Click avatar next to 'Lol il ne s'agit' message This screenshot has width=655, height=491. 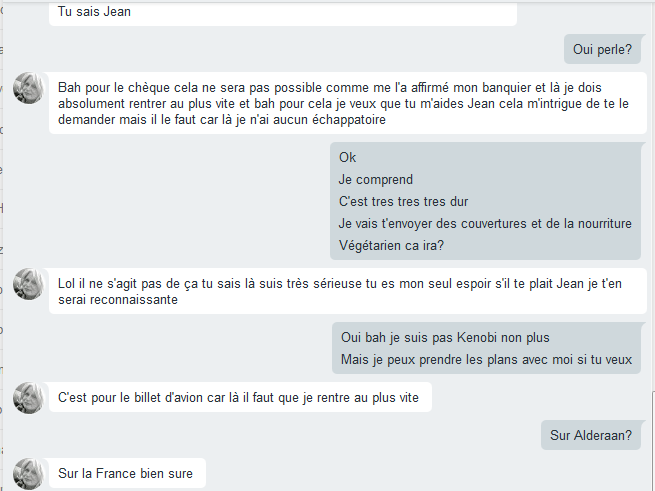(28, 284)
